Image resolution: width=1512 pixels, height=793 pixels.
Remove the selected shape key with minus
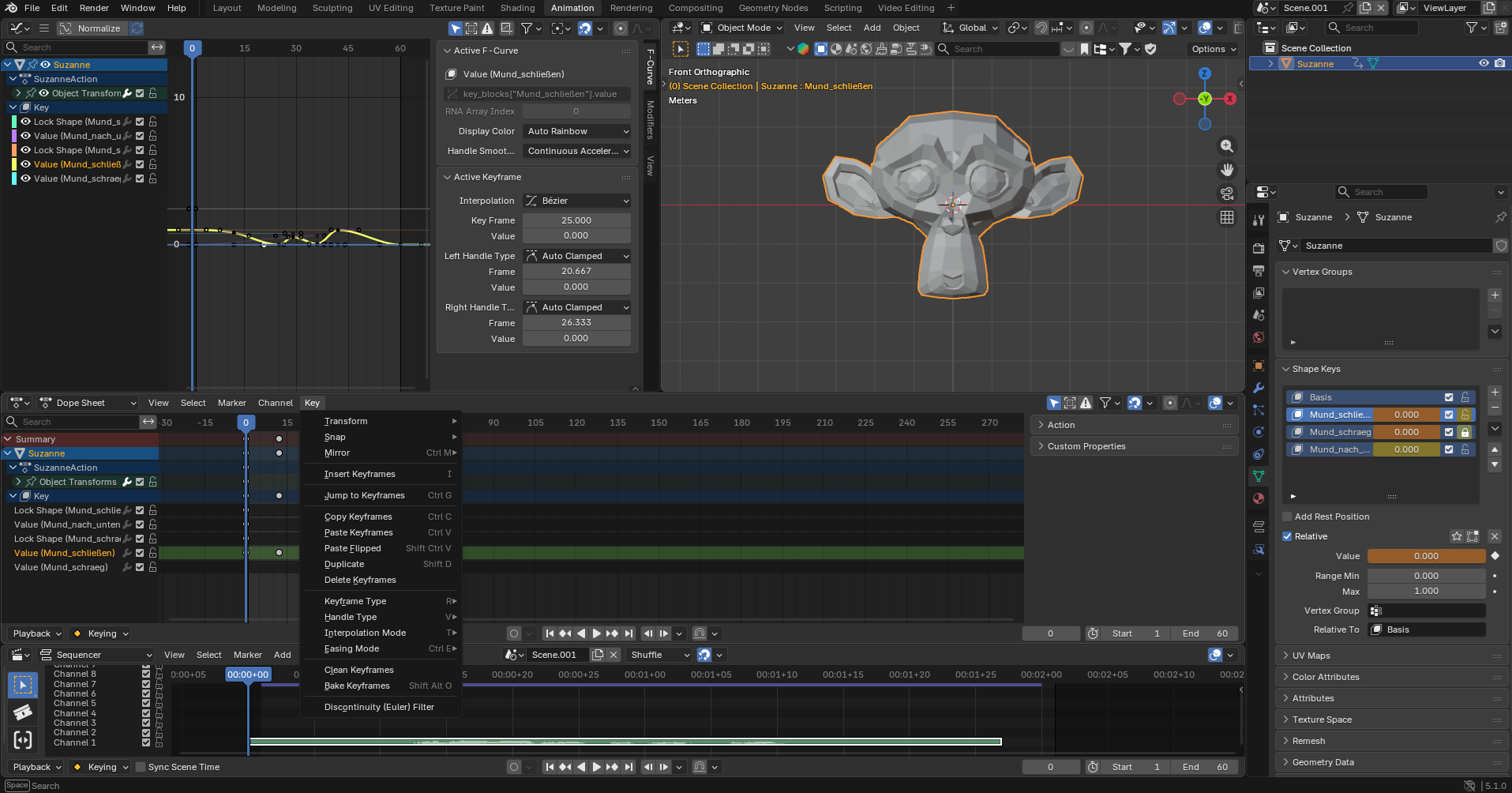[1495, 408]
